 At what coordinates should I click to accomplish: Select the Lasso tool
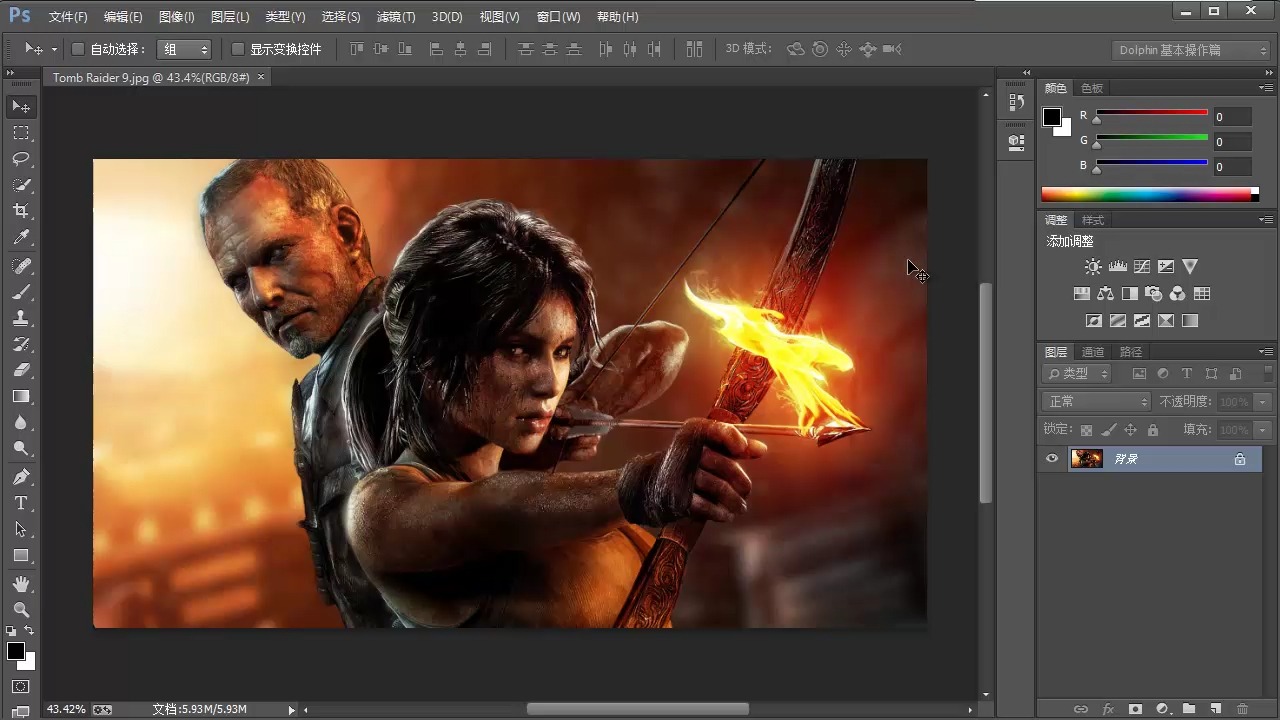pos(21,159)
